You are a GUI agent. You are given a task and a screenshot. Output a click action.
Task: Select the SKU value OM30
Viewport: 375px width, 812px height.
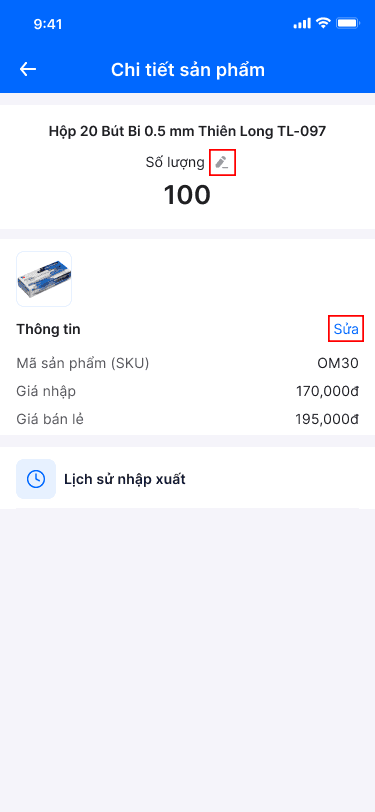point(338,364)
